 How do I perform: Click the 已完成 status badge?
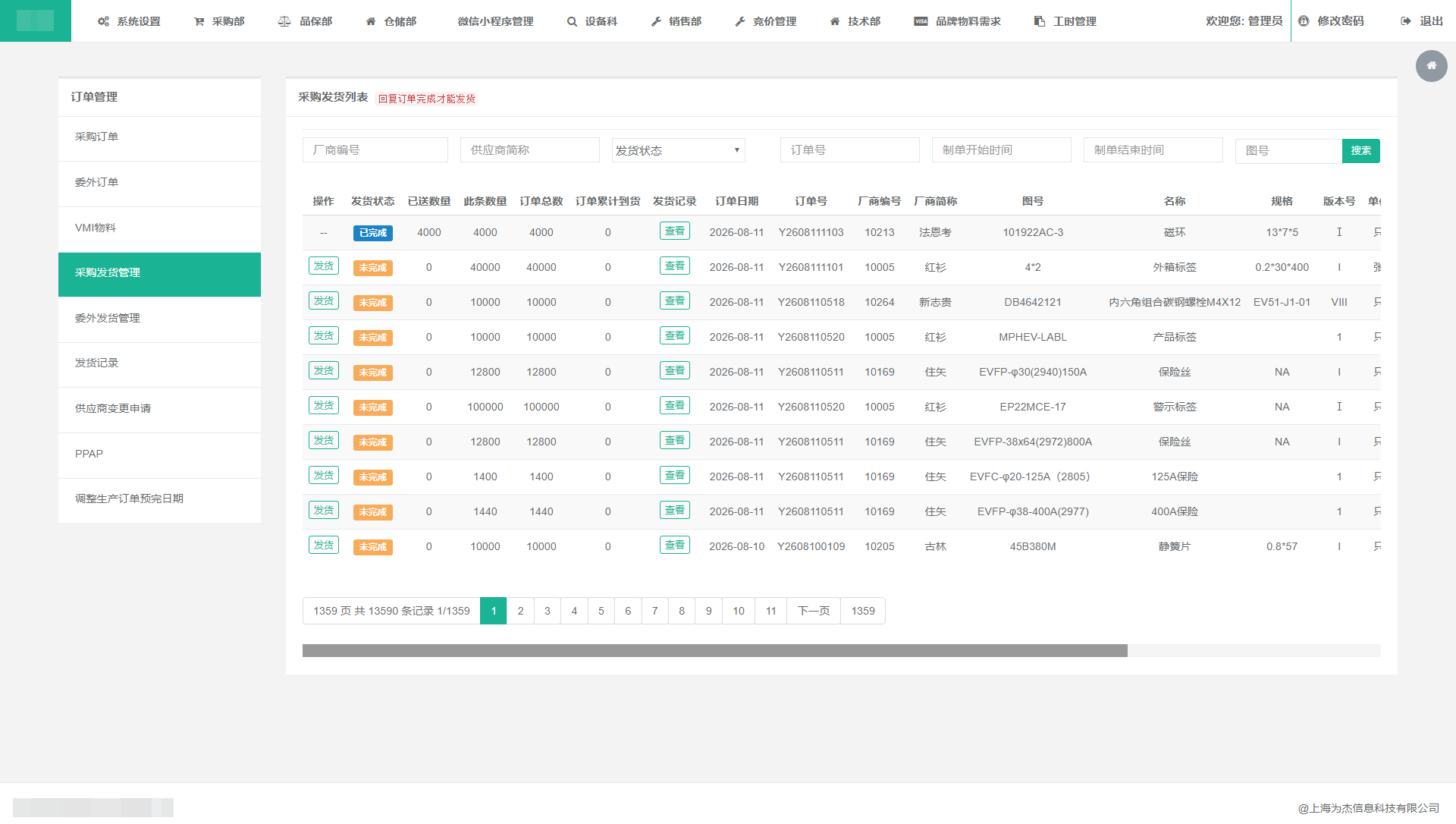click(373, 233)
